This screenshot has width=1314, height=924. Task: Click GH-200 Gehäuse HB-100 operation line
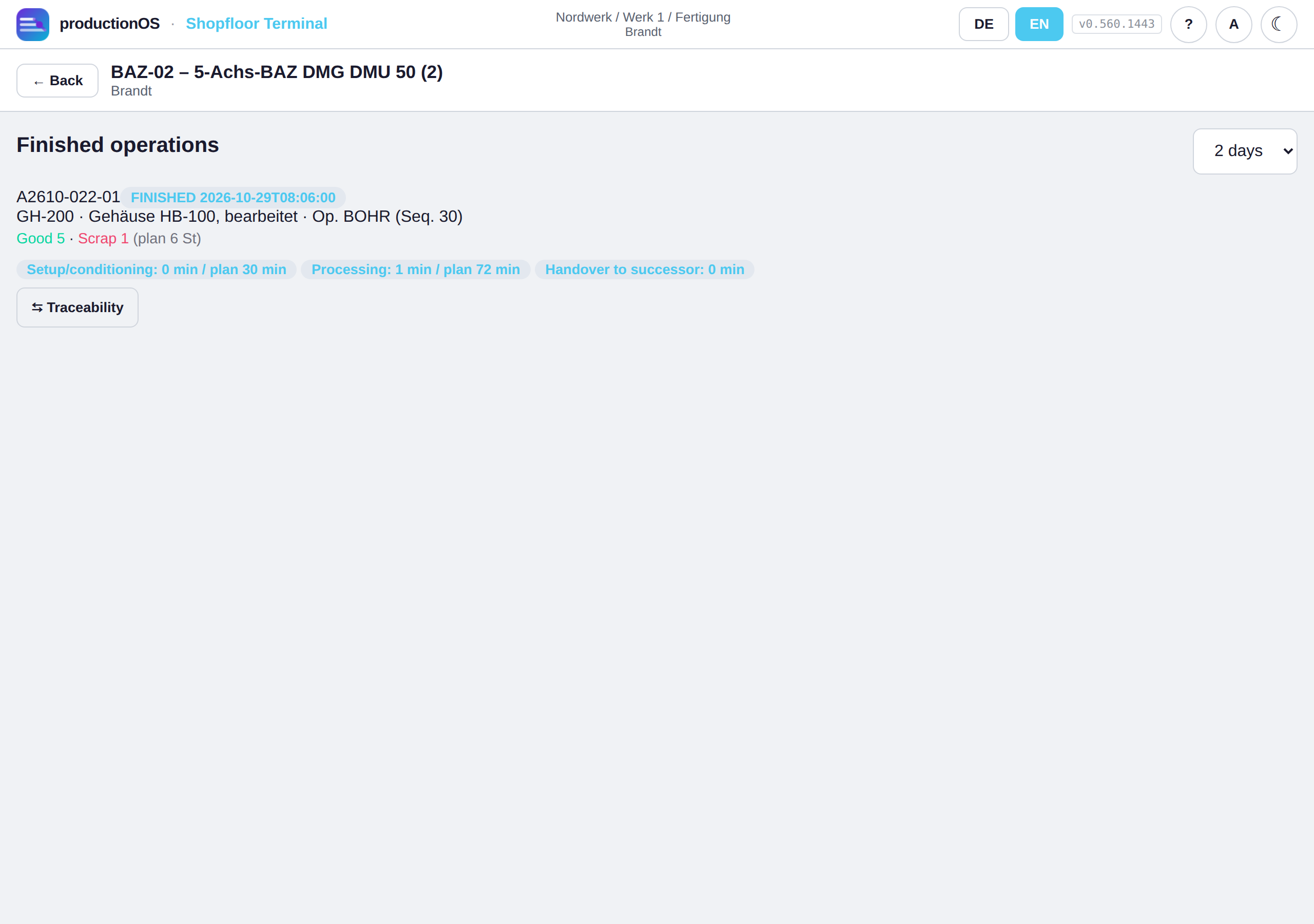coord(239,217)
